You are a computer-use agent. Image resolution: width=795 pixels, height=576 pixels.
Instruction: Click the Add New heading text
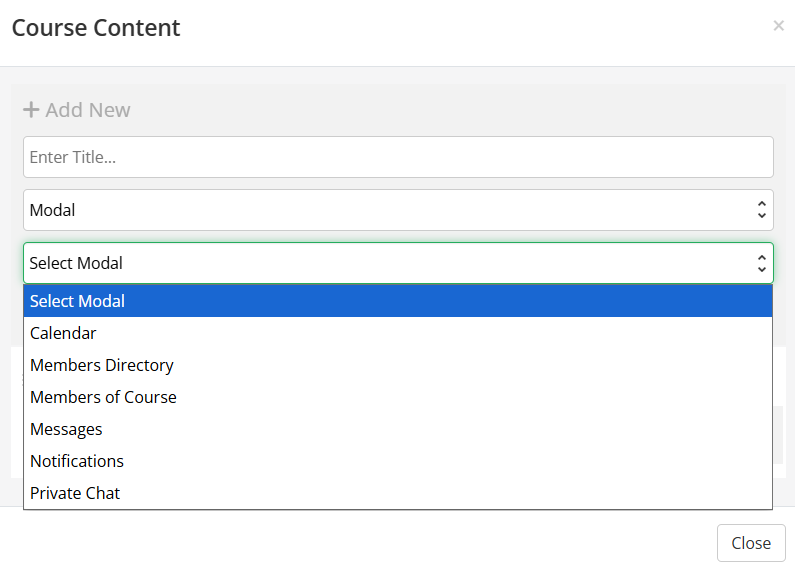coord(88,110)
